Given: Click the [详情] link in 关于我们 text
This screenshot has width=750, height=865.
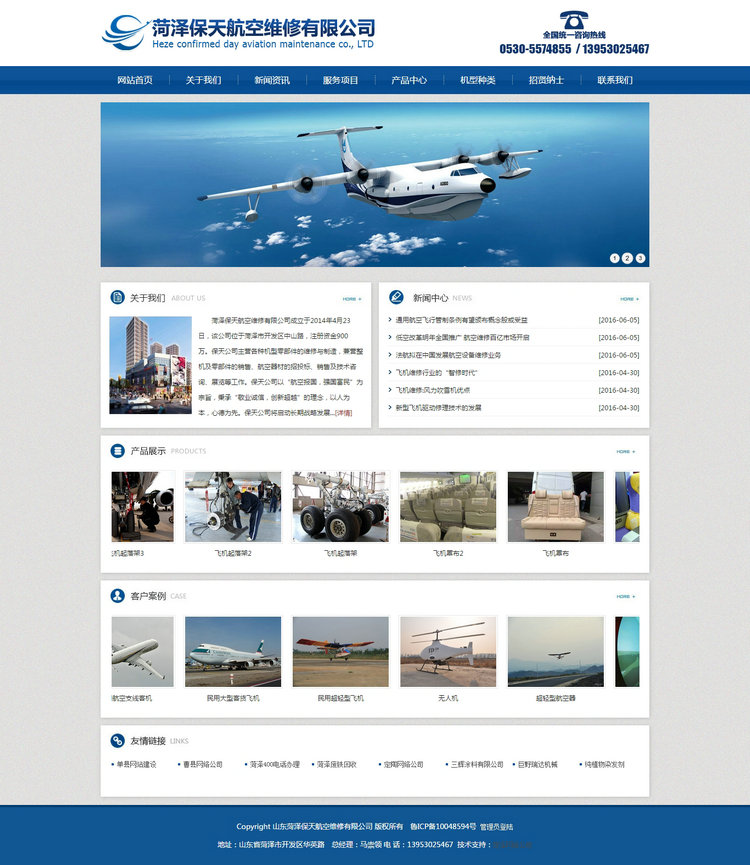Looking at the screenshot, I should pos(343,412).
